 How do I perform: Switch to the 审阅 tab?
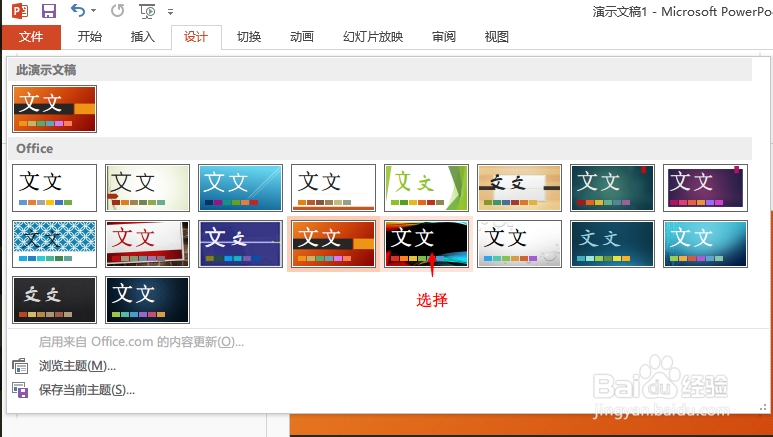(444, 37)
